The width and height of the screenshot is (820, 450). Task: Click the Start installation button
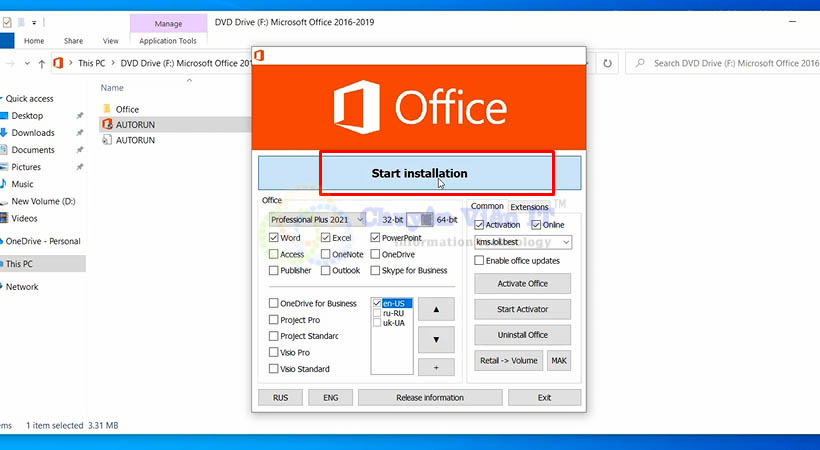(x=420, y=173)
